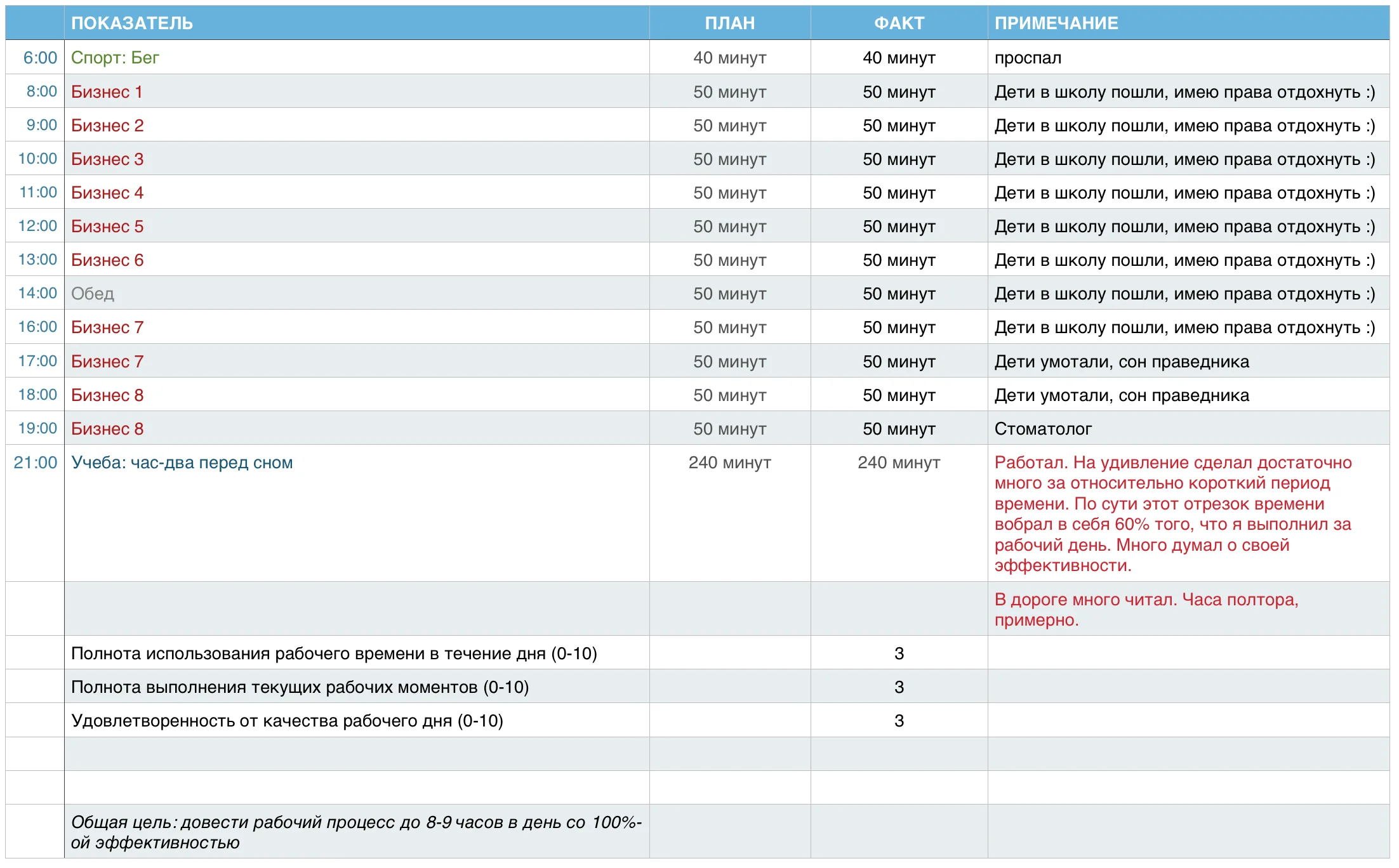Select the 14:00 time cell
1399x868 pixels.
coord(38,293)
